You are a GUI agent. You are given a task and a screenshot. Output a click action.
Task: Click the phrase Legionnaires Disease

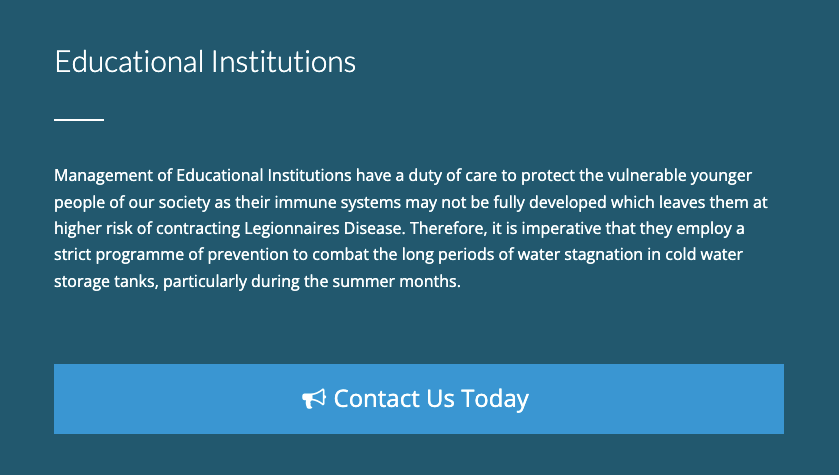[323, 228]
